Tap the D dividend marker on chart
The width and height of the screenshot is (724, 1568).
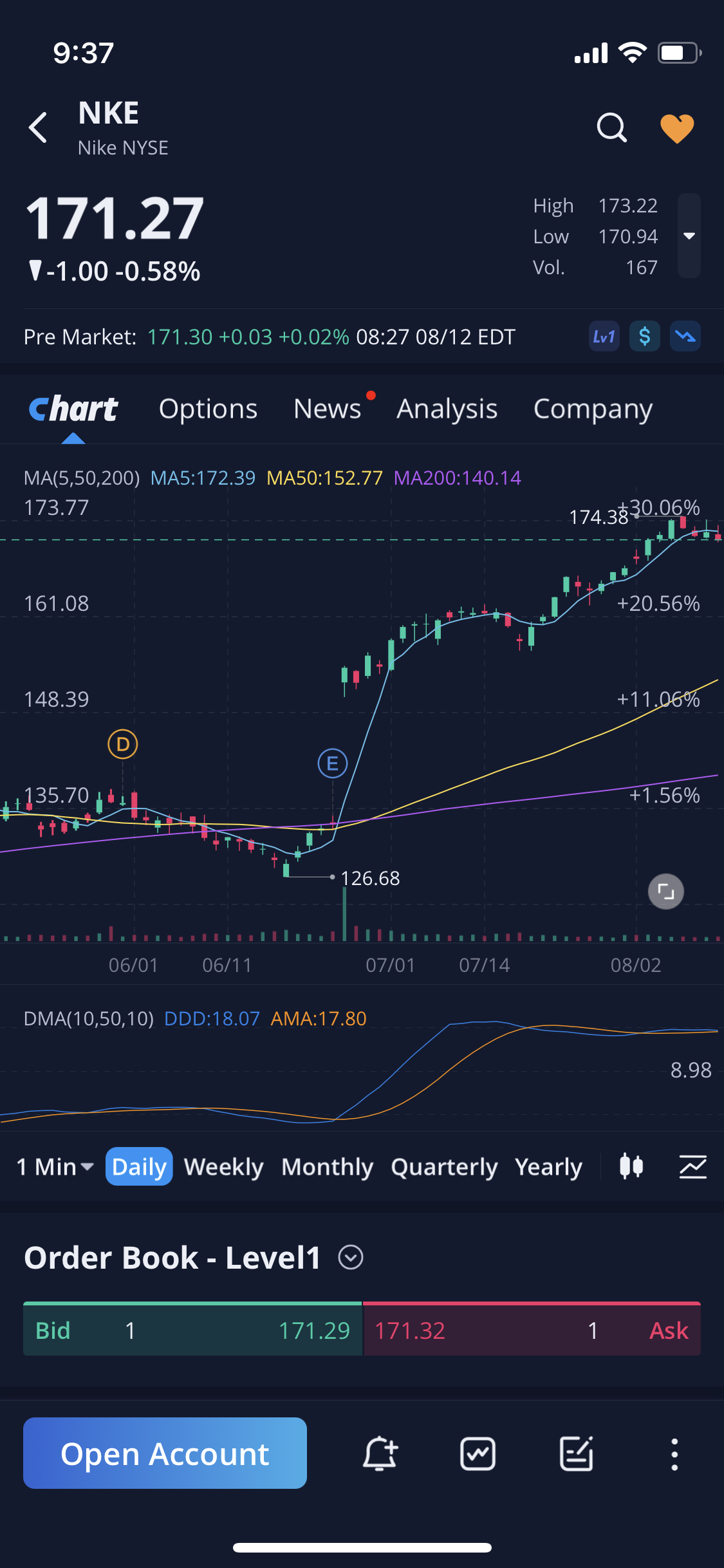coord(122,745)
